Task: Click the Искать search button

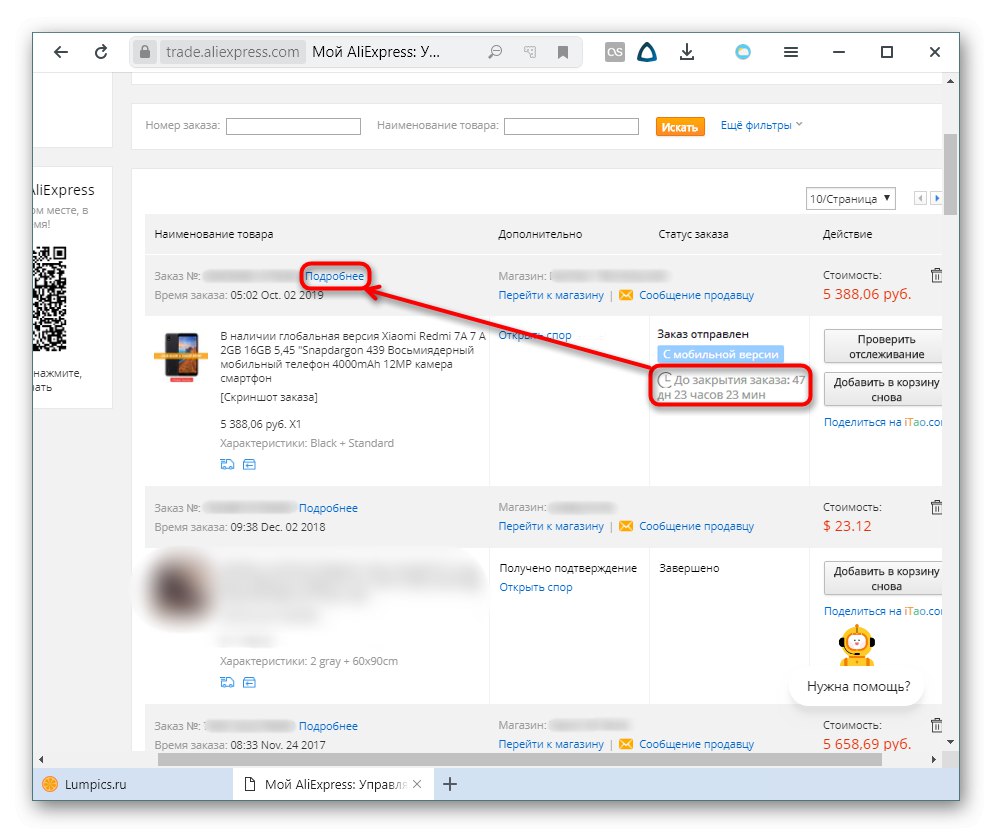Action: point(679,126)
